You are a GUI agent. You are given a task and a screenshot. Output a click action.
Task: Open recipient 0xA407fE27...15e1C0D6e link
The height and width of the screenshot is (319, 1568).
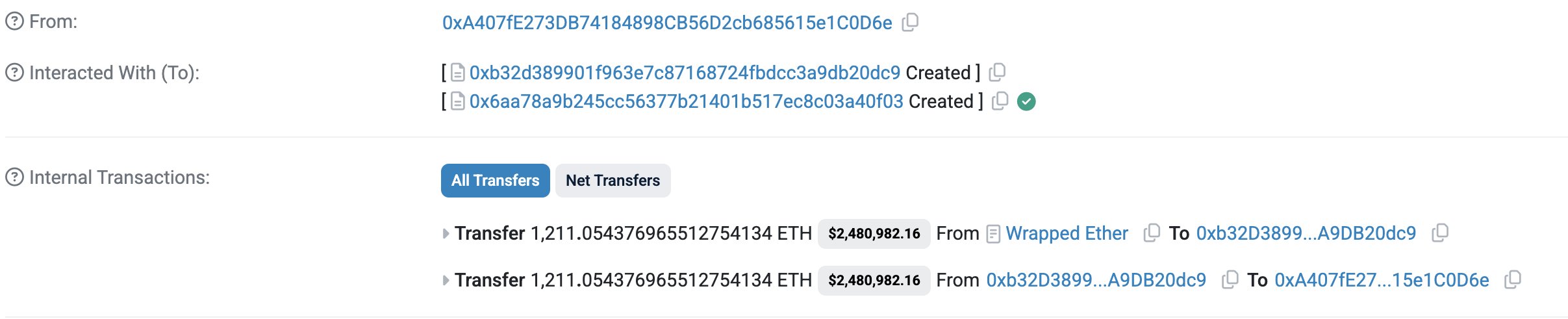pos(1382,280)
